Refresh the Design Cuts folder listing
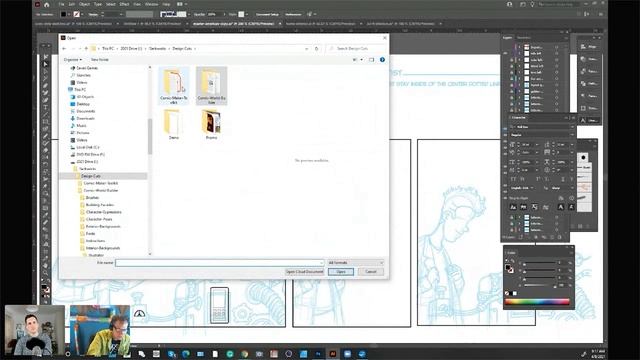 316,49
